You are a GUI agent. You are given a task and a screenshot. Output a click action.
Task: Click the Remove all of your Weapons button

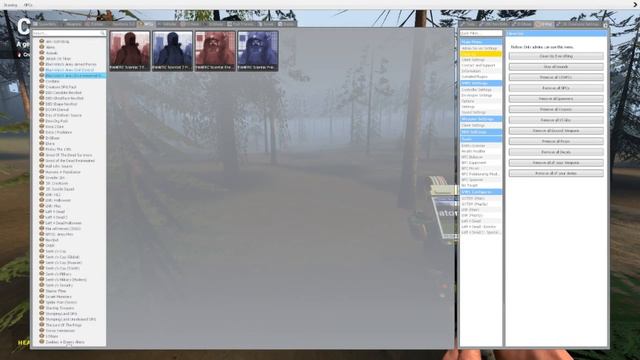[556, 162]
